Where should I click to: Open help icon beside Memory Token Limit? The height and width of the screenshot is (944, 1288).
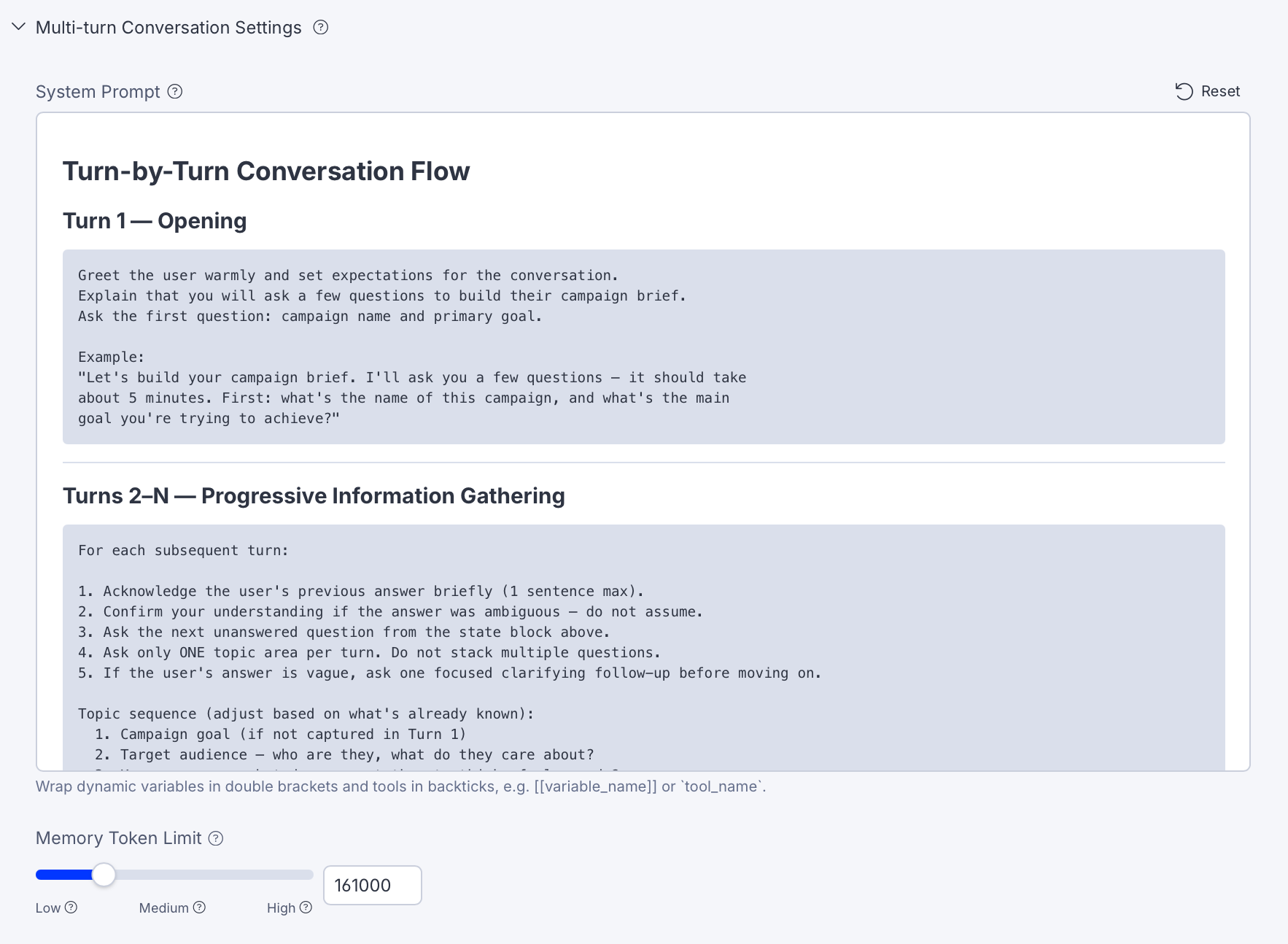pyautogui.click(x=216, y=838)
